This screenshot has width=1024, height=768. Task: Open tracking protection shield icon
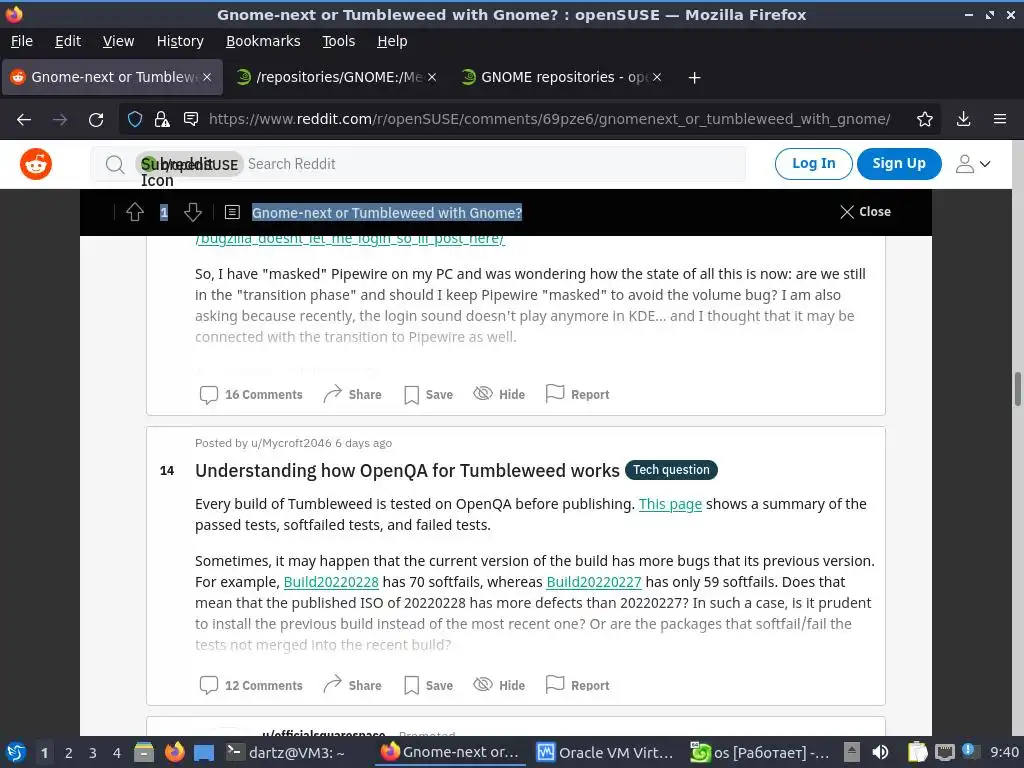tap(135, 119)
